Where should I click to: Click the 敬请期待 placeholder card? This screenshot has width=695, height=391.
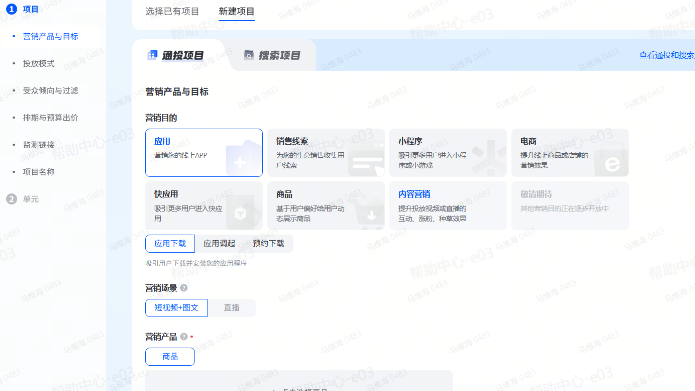(x=570, y=205)
